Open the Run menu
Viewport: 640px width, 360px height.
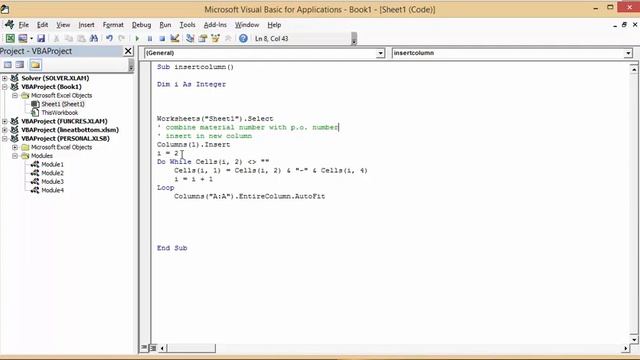click(x=165, y=25)
